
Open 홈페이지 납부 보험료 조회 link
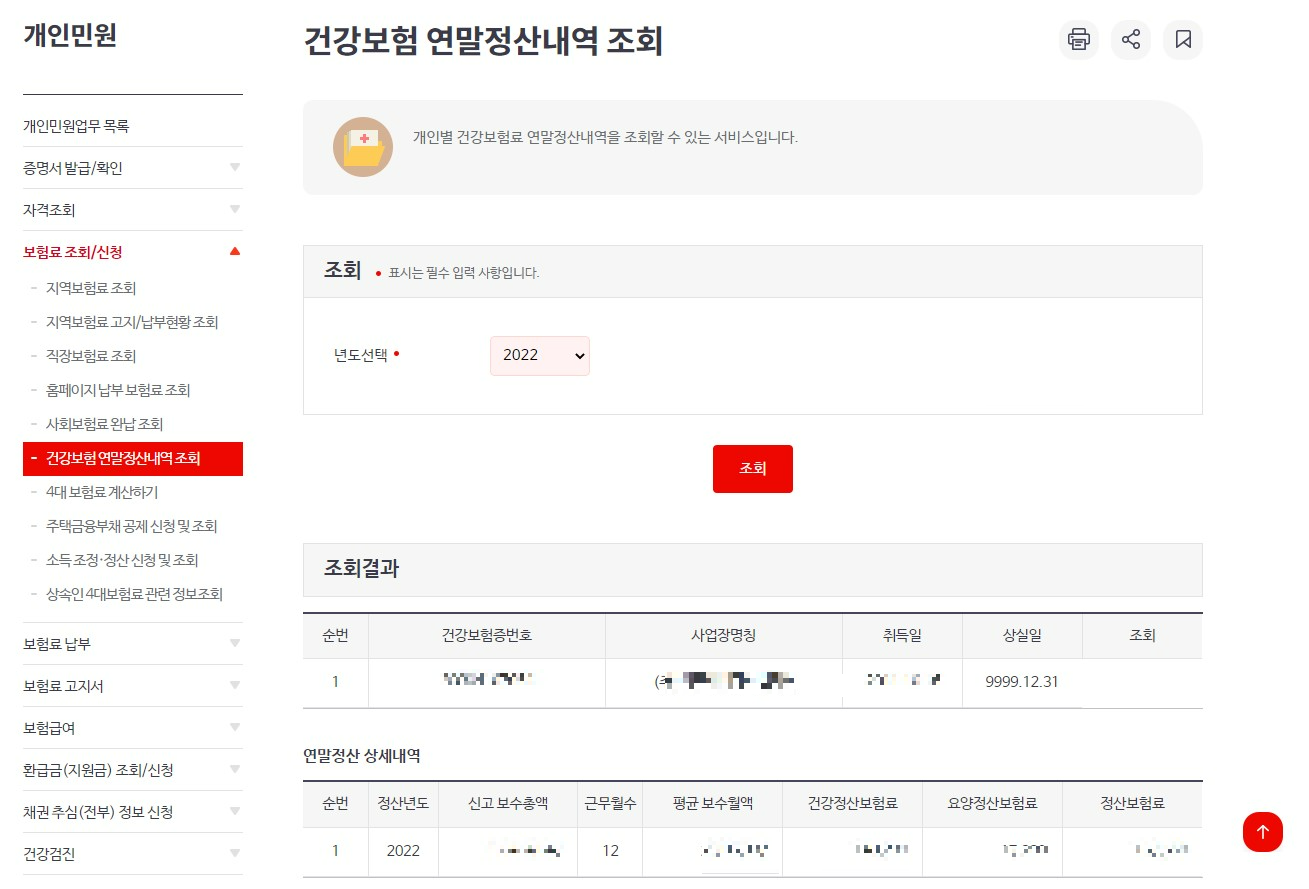coord(118,390)
